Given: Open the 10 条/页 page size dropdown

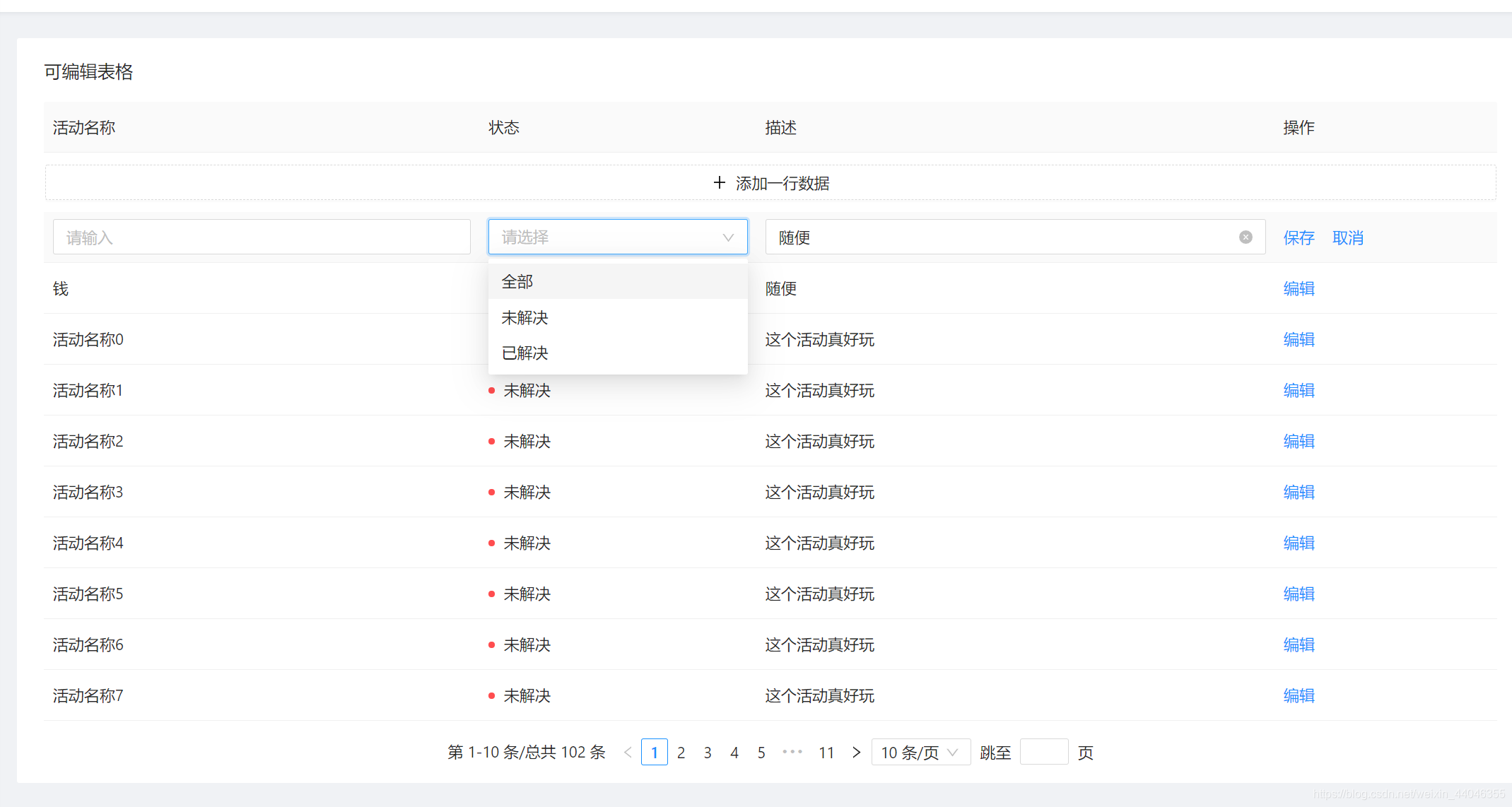Looking at the screenshot, I should (x=920, y=752).
